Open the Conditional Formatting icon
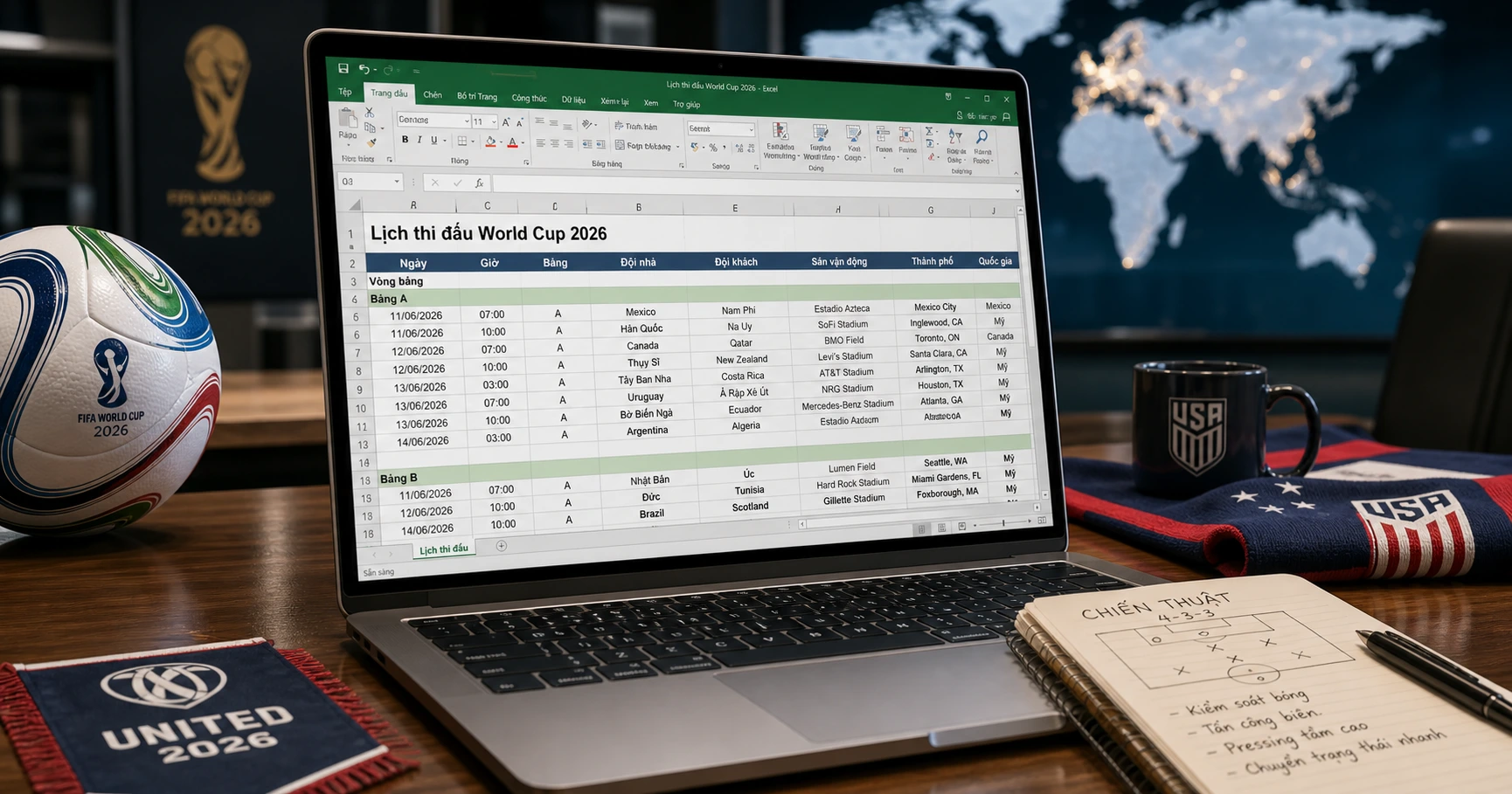Image resolution: width=1512 pixels, height=794 pixels. click(x=780, y=131)
